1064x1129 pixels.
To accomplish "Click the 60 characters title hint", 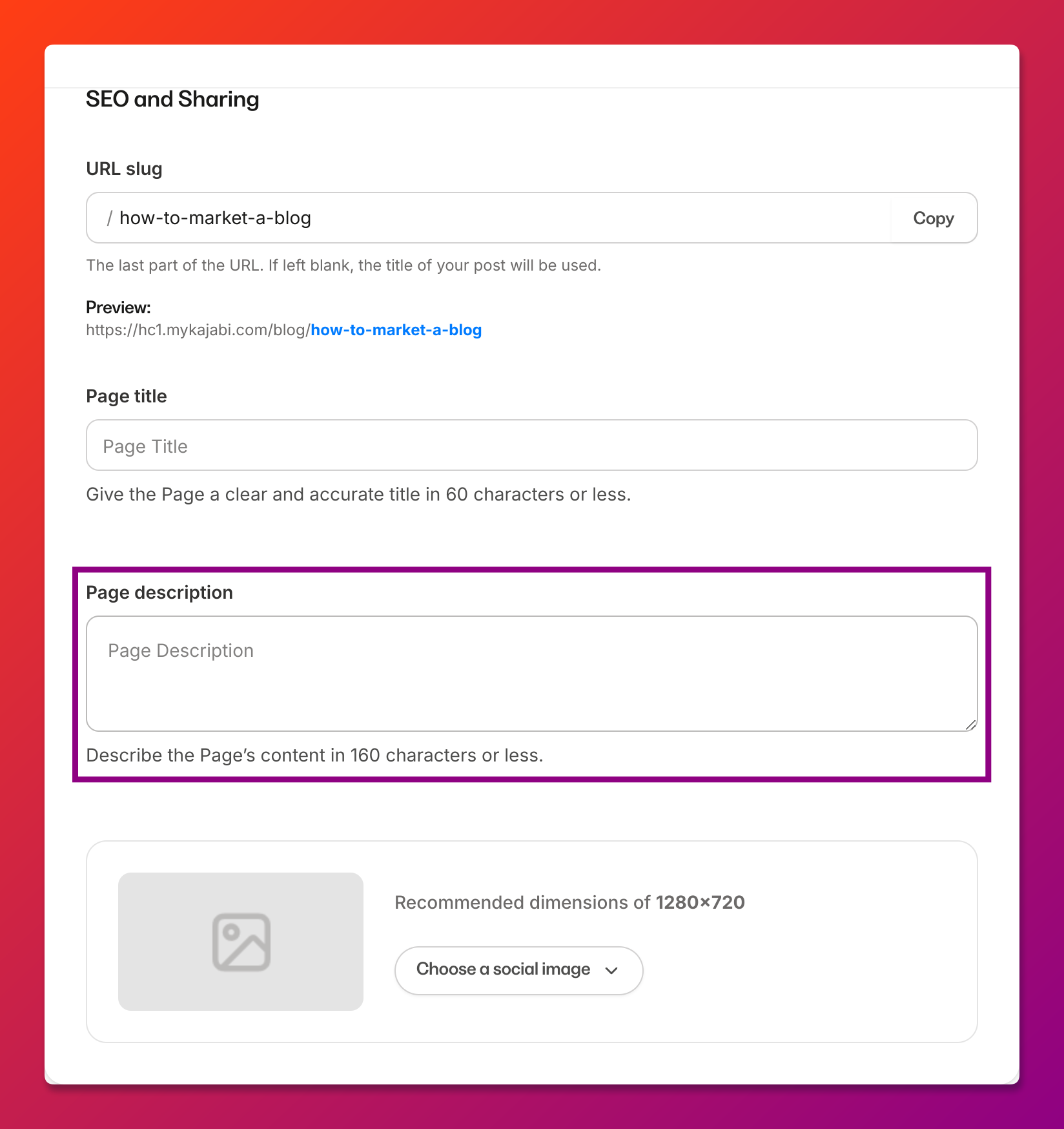I will pyautogui.click(x=358, y=495).
